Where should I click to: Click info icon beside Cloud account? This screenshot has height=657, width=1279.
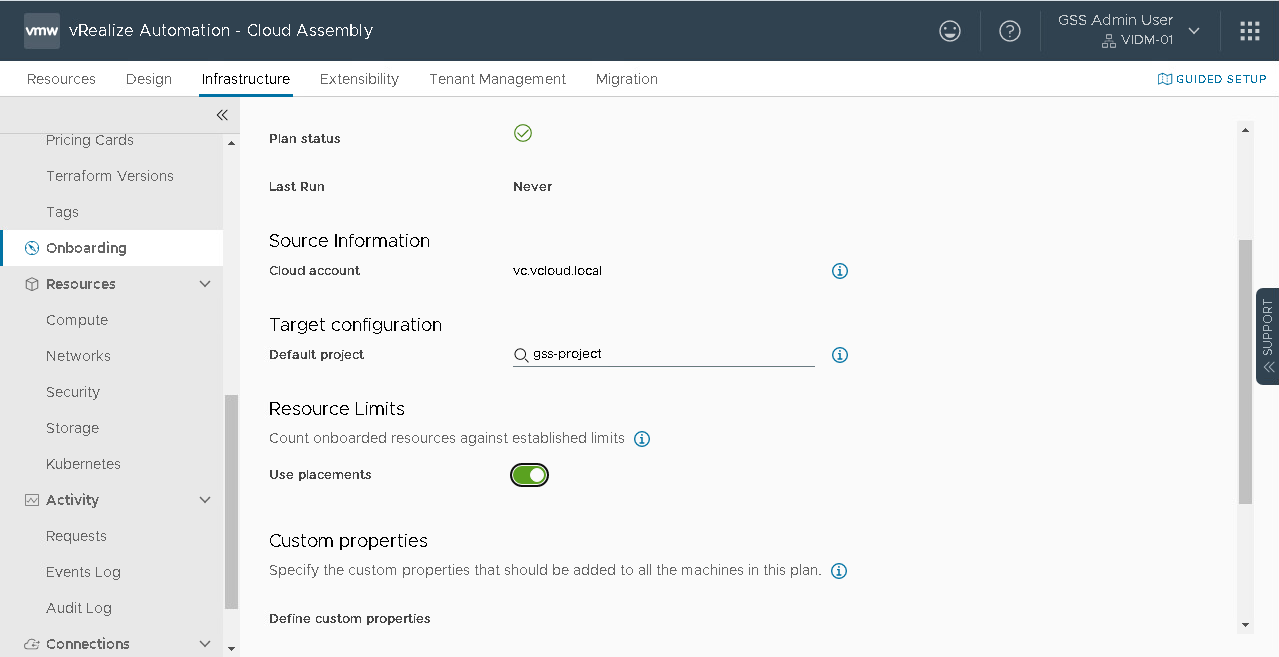click(x=840, y=271)
